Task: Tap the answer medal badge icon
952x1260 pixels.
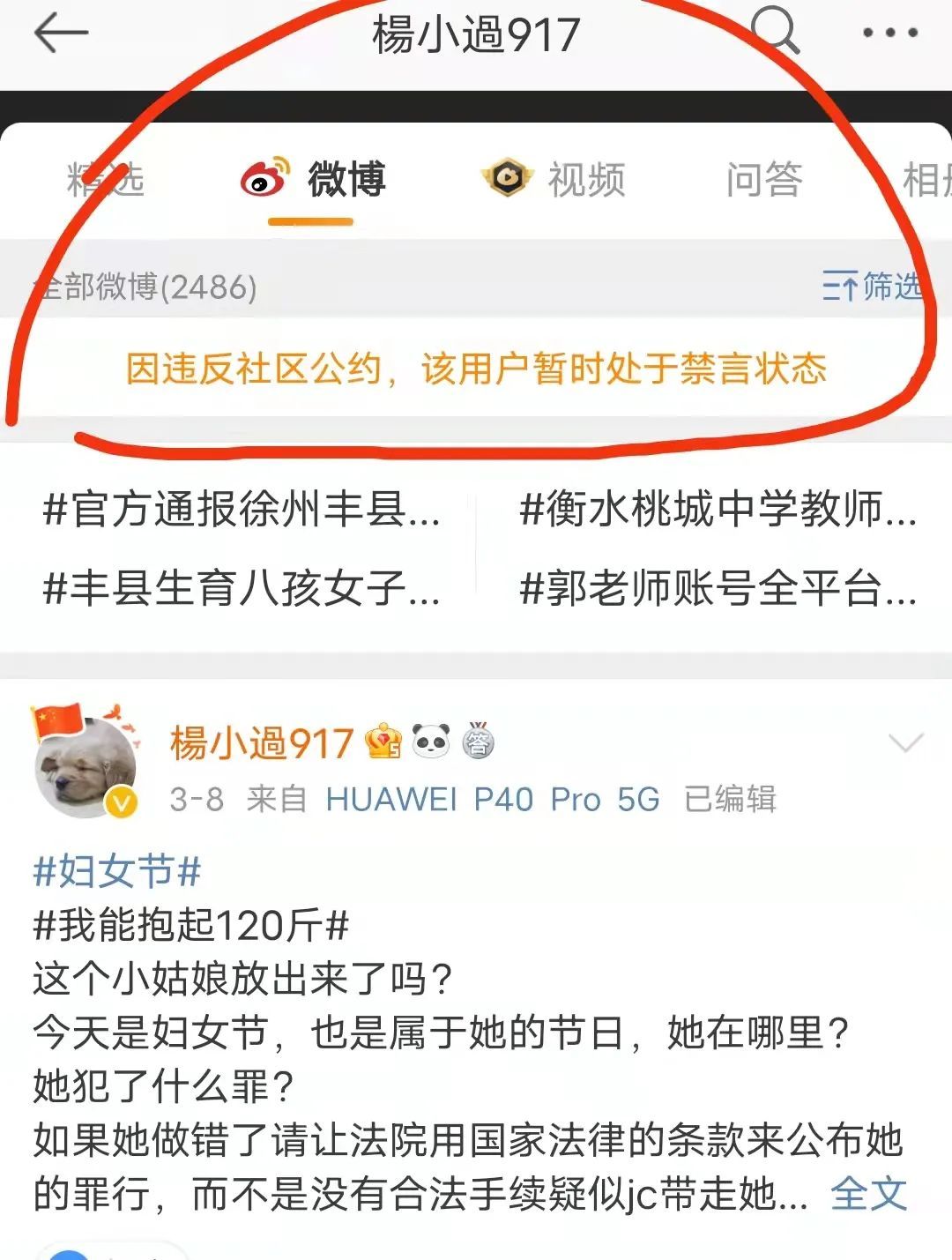Action: pos(478,741)
